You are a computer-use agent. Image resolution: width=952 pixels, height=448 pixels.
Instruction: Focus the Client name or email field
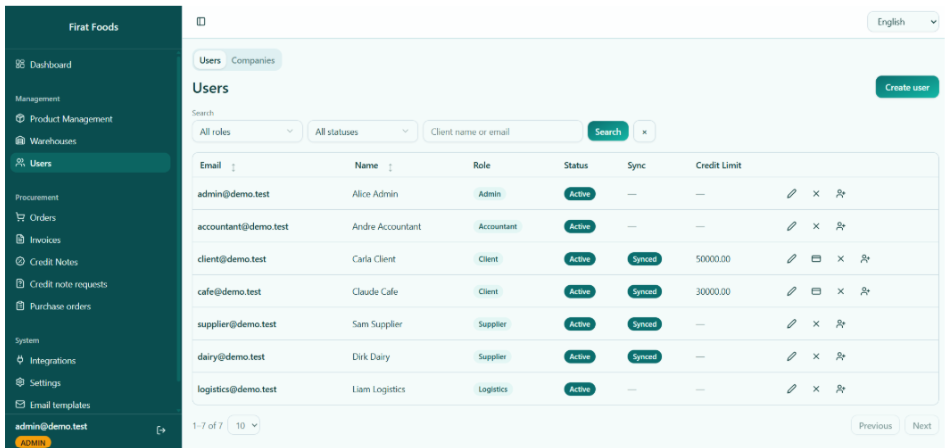pyautogui.click(x=503, y=132)
